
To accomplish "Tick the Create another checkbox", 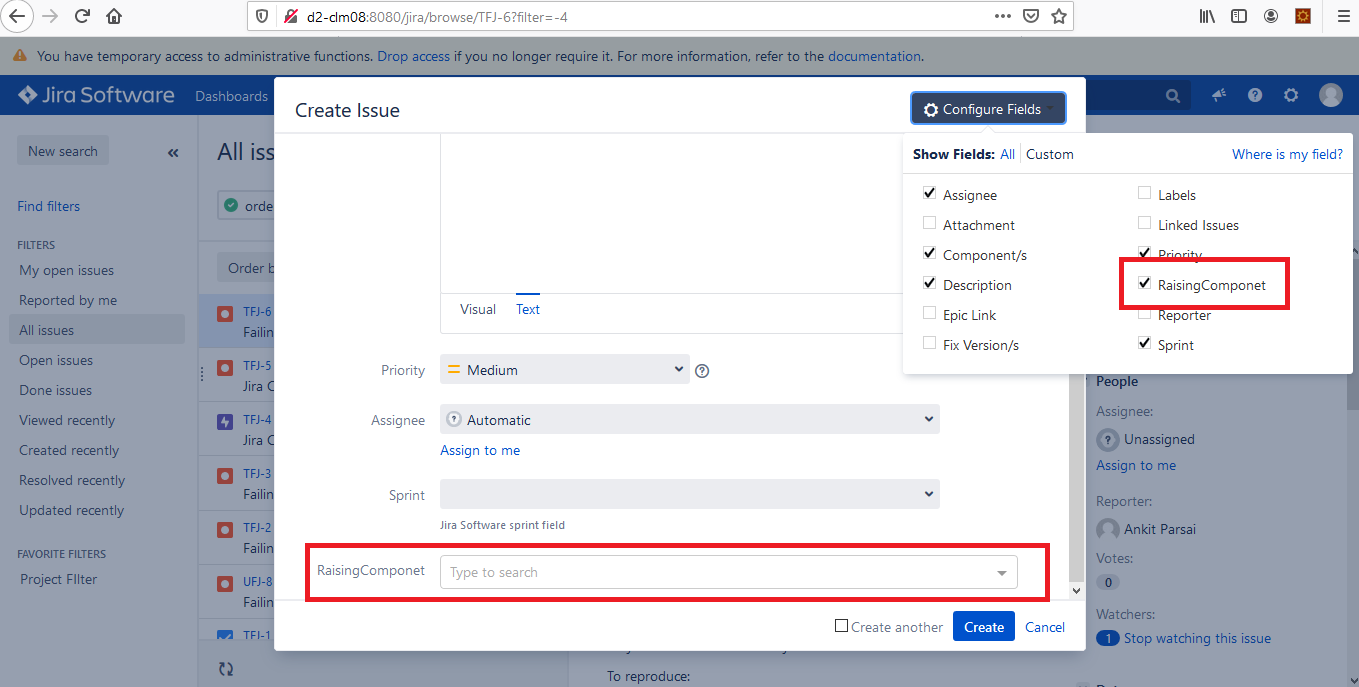I will pyautogui.click(x=842, y=626).
